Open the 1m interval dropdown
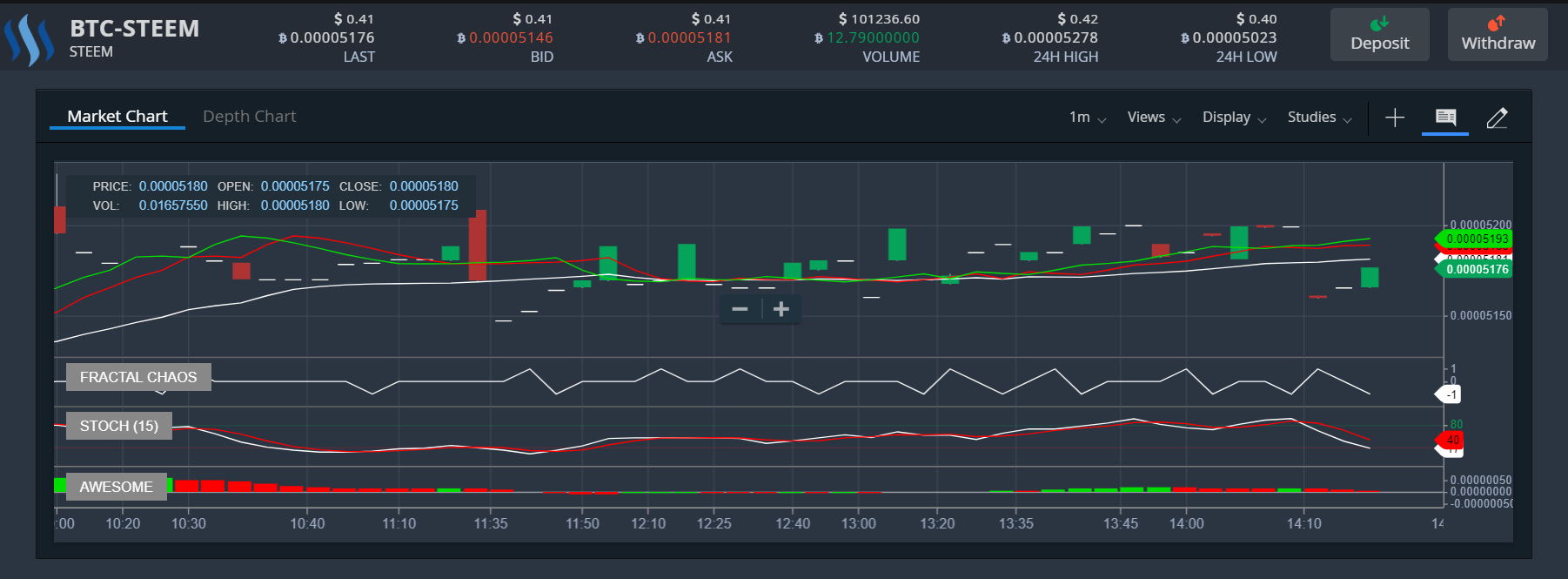This screenshot has width=1568, height=579. click(1088, 118)
